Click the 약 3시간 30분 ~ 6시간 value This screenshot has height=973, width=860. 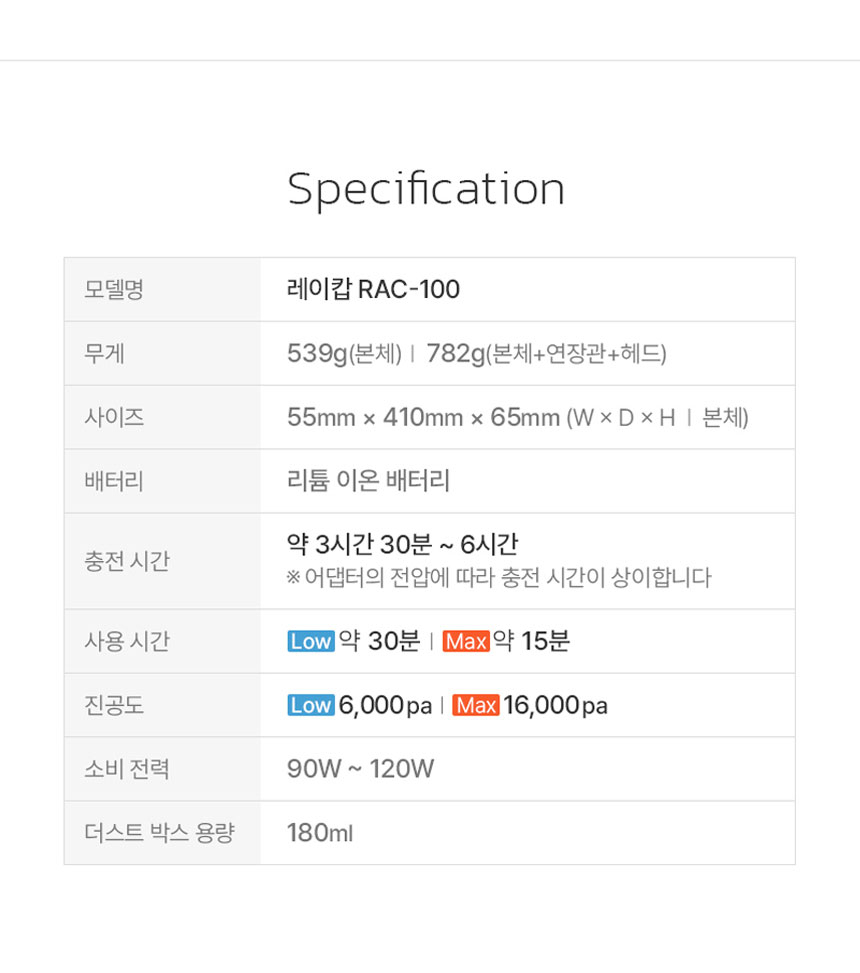pyautogui.click(x=402, y=545)
